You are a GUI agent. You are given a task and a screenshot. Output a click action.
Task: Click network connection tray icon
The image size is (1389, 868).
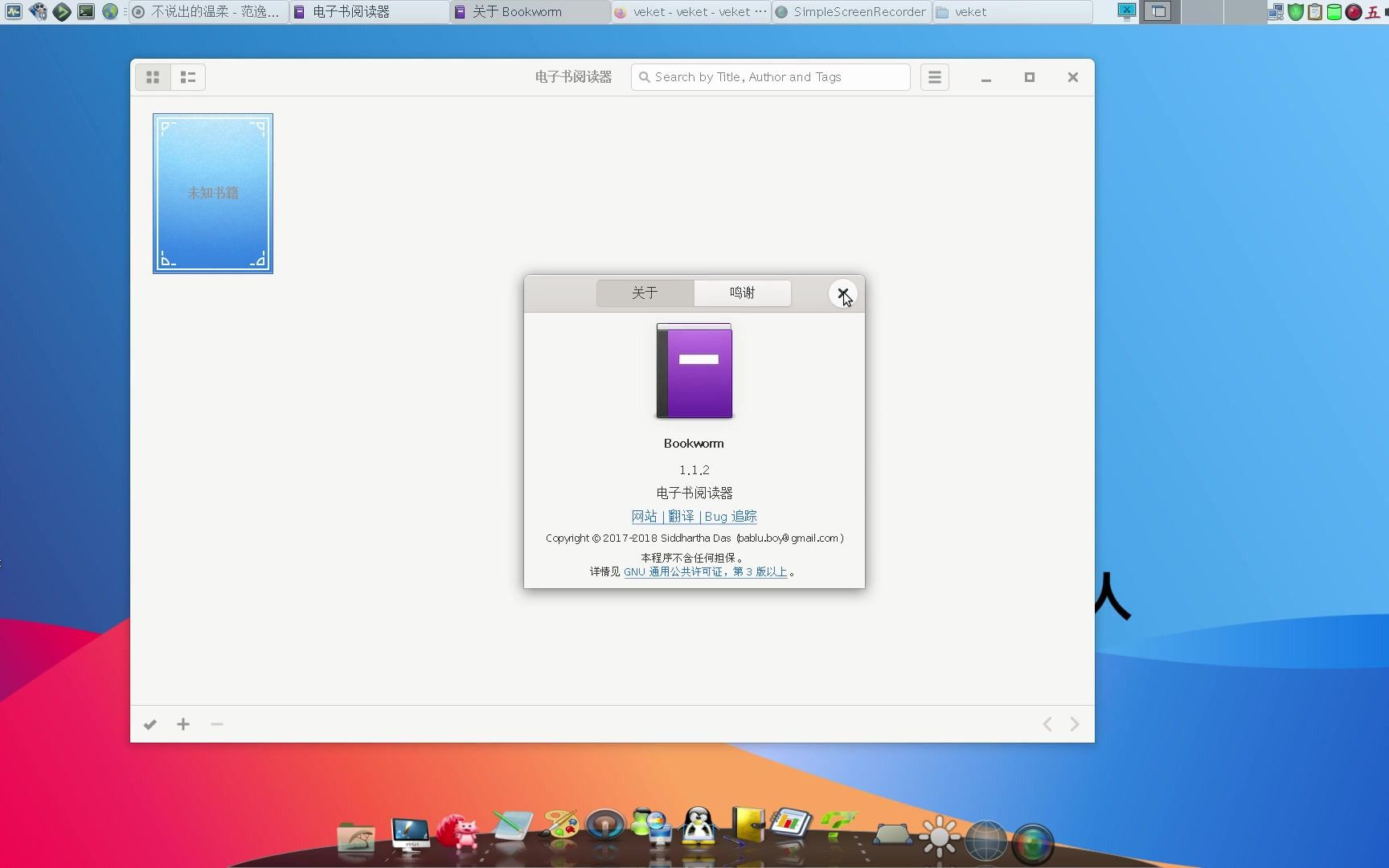[1276, 11]
